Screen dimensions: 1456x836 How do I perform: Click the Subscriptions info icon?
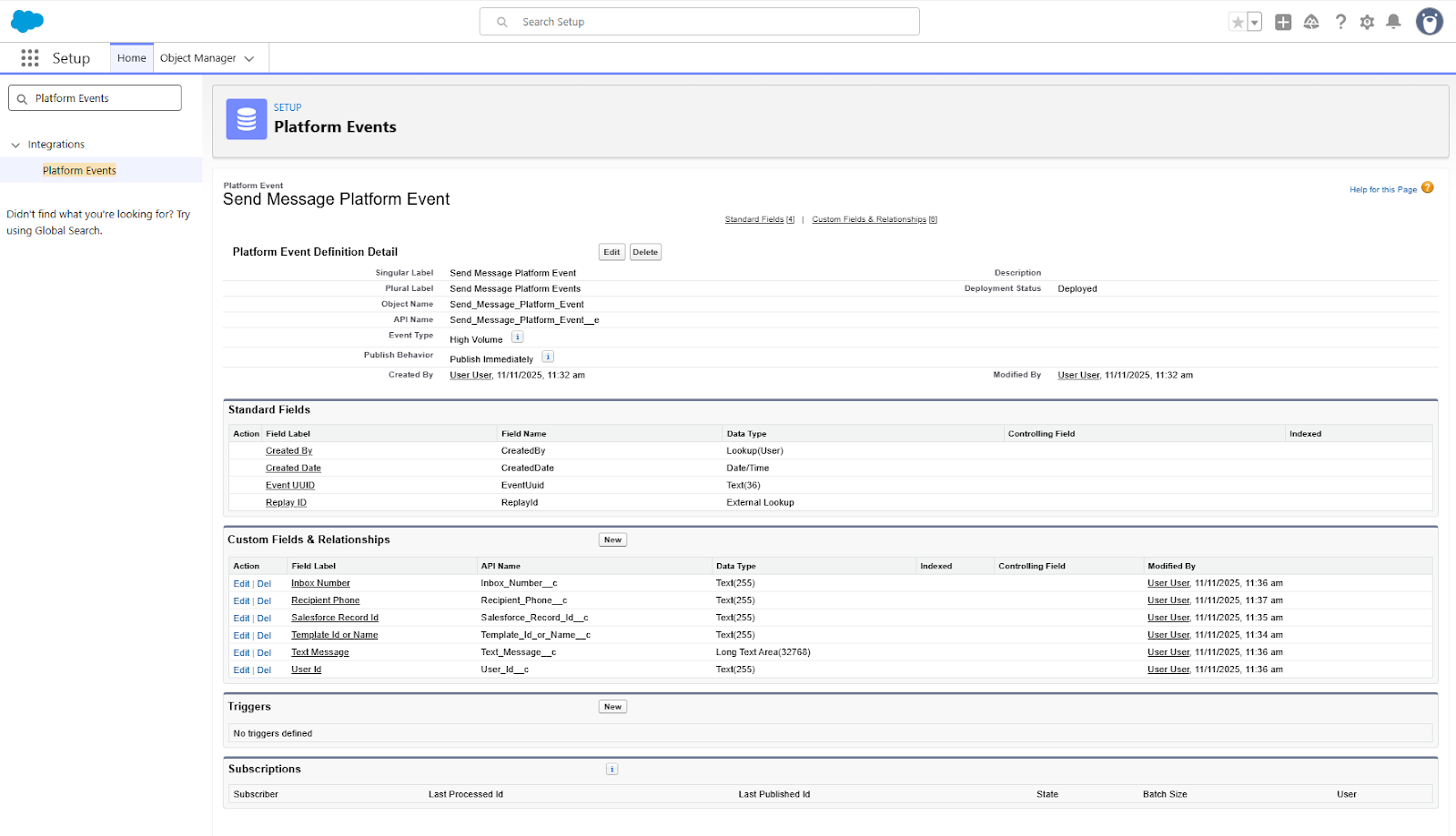point(612,770)
